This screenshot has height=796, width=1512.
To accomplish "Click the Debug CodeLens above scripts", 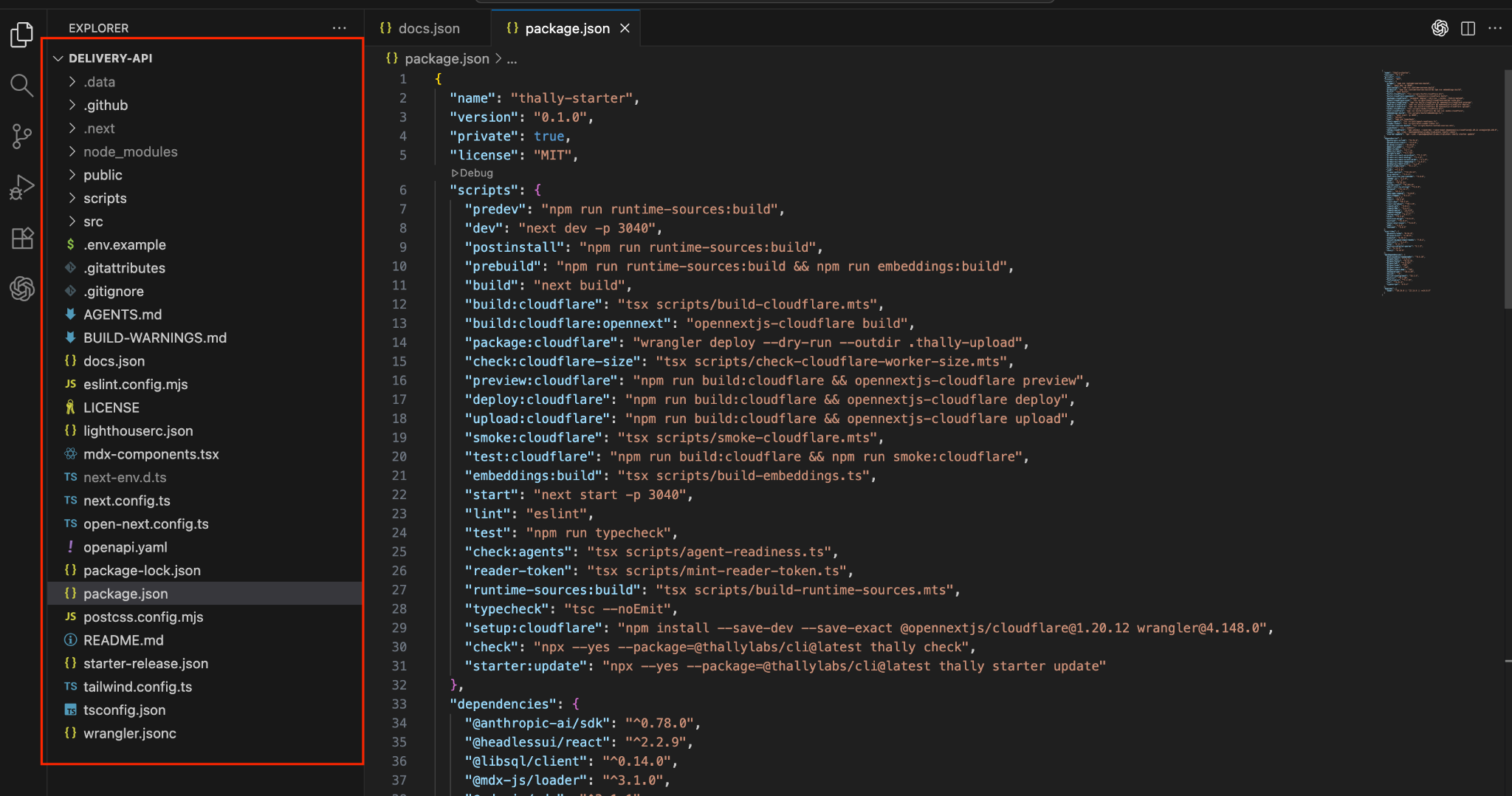I will 472,173.
